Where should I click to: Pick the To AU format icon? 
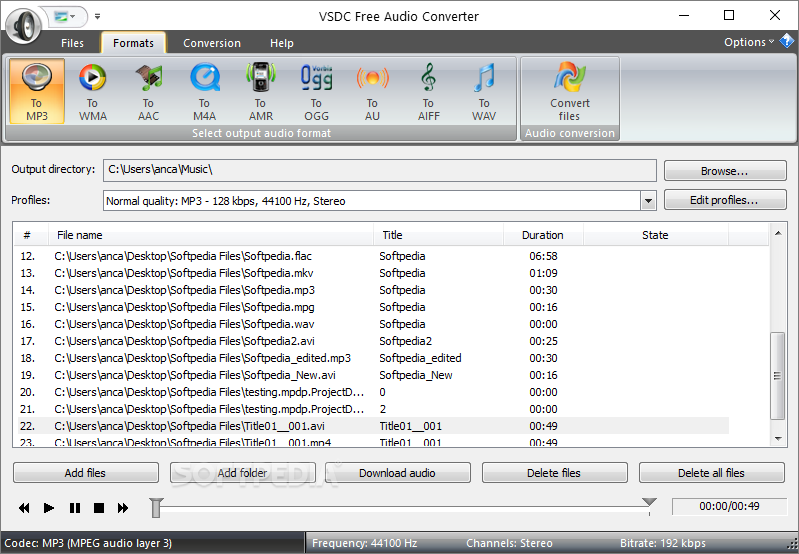coord(372,91)
